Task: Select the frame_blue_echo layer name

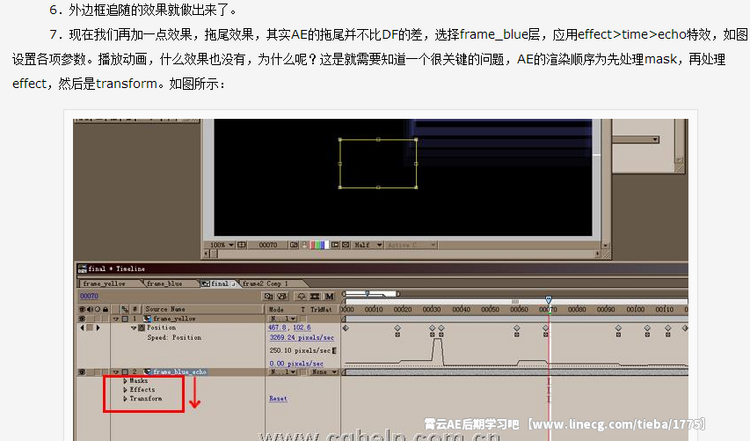Action: click(180, 372)
